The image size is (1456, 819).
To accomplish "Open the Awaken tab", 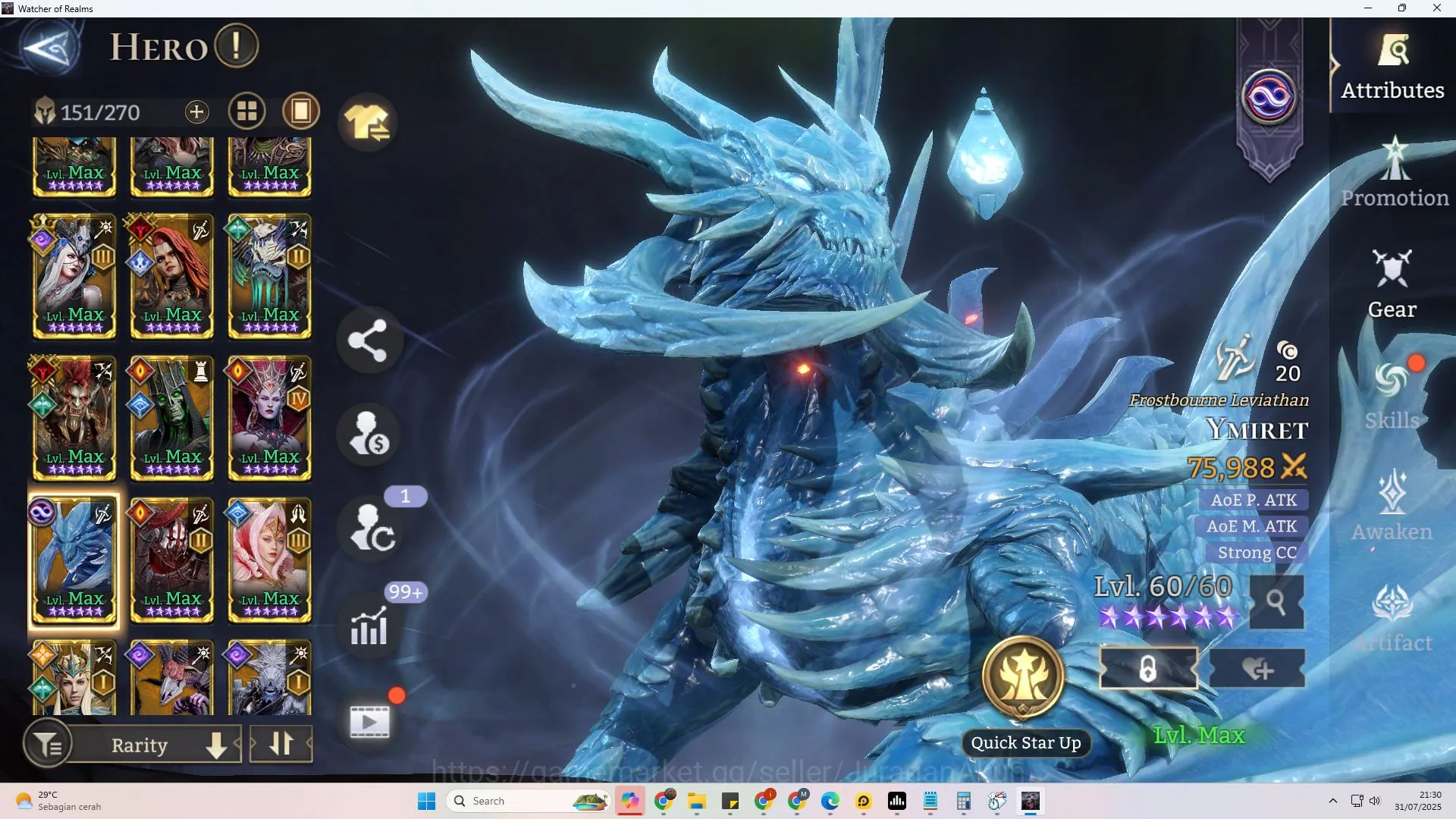I will tap(1392, 506).
